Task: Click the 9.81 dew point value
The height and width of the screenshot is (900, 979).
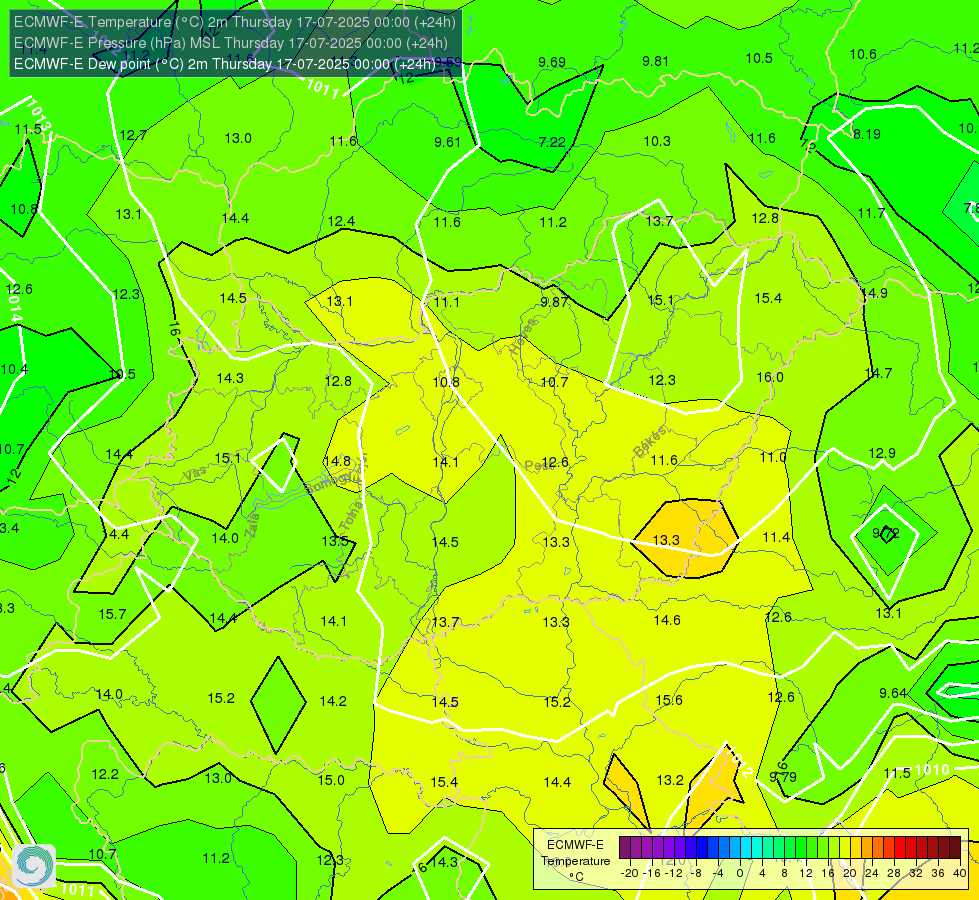Action: point(656,61)
